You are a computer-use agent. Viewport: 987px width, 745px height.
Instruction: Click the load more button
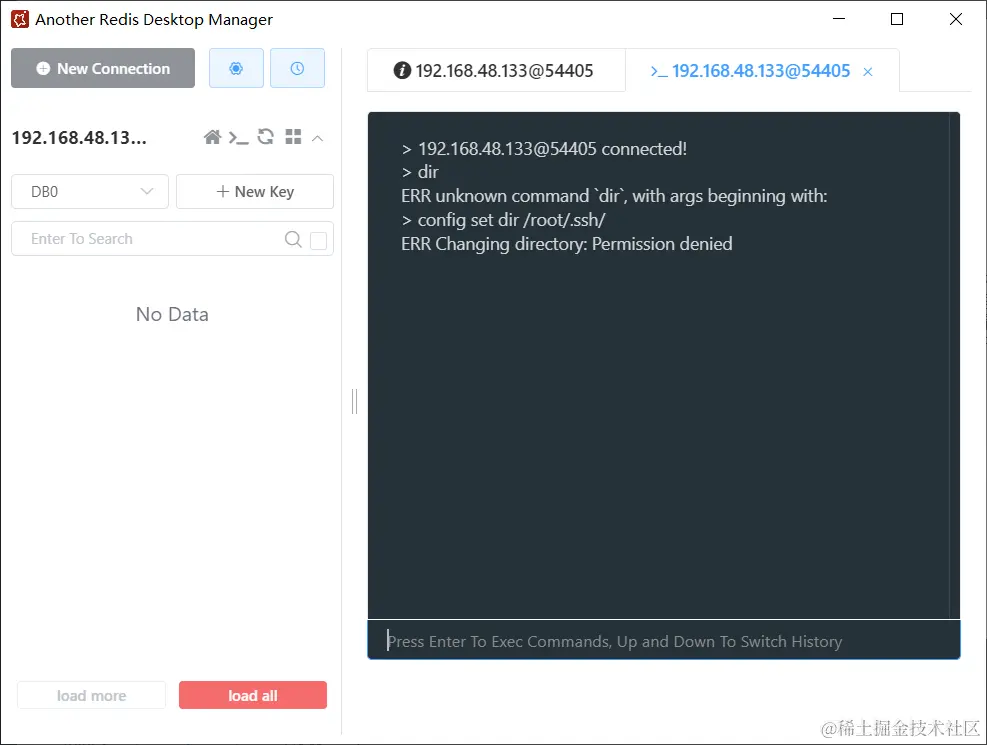coord(91,695)
